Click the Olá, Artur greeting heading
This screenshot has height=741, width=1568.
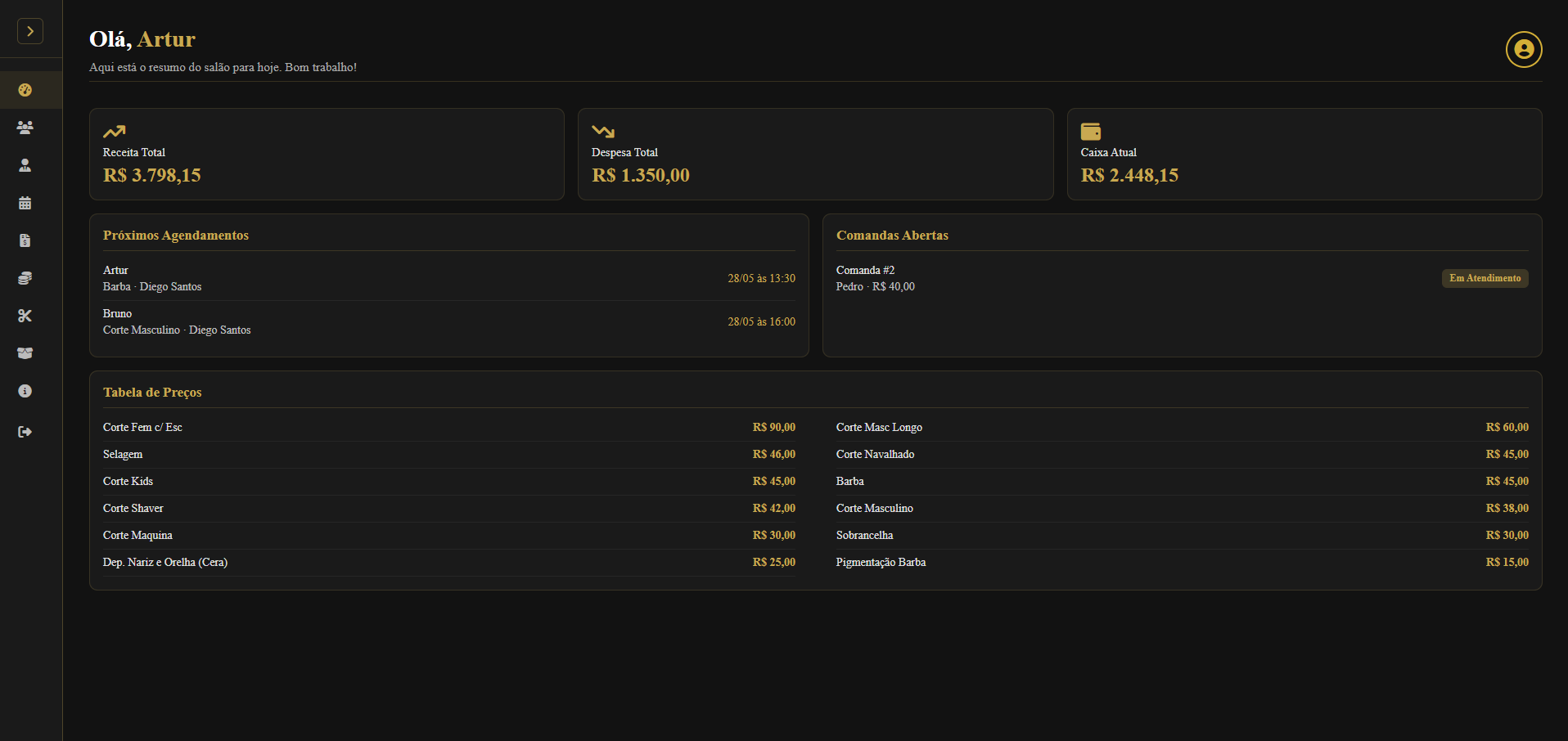click(142, 39)
